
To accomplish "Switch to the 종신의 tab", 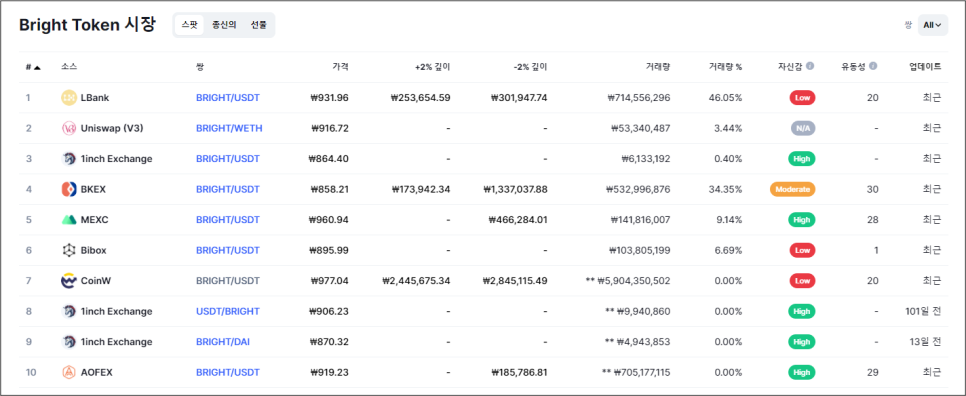I will coord(224,25).
